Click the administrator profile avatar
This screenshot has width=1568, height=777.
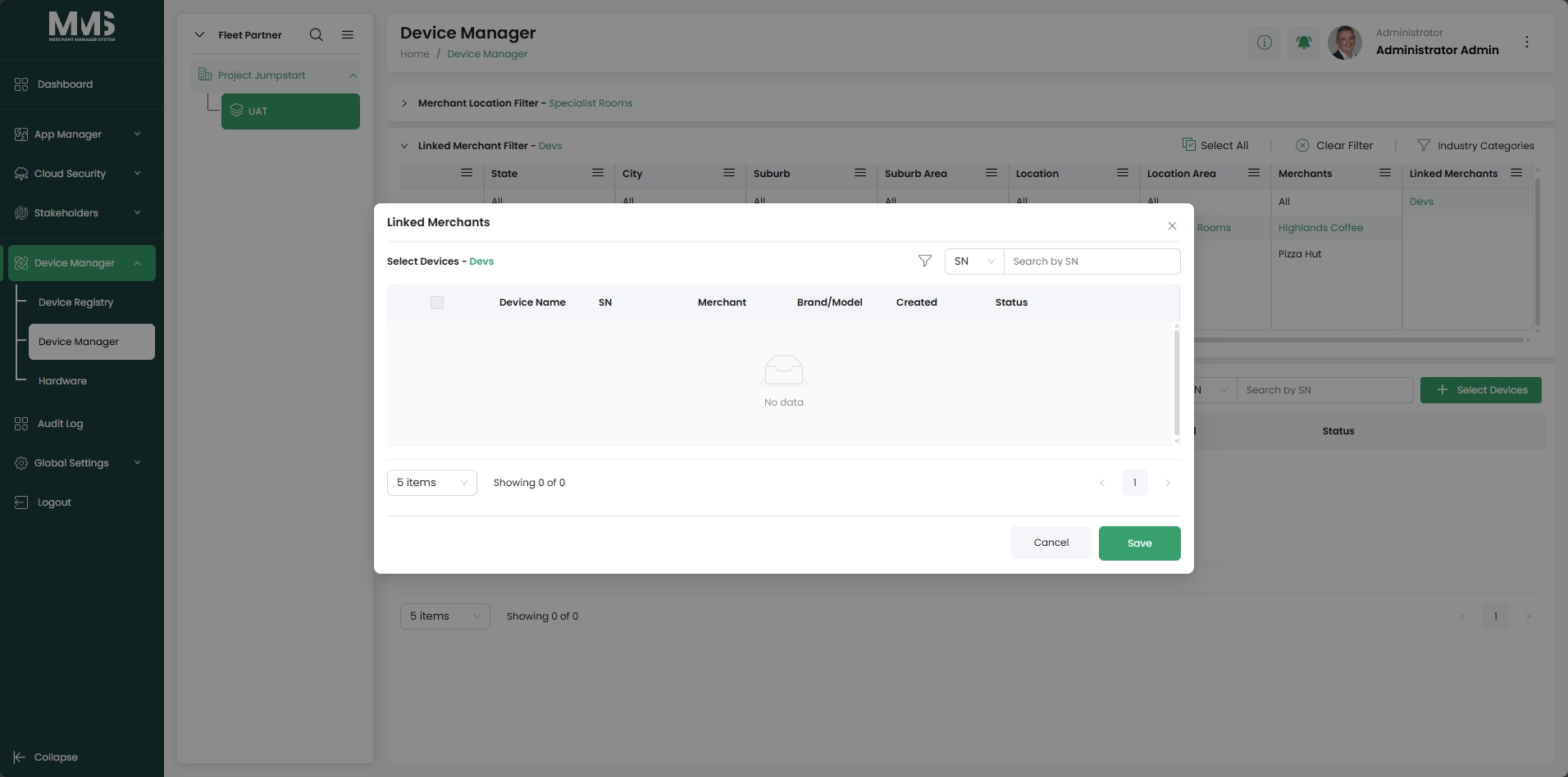(1345, 42)
